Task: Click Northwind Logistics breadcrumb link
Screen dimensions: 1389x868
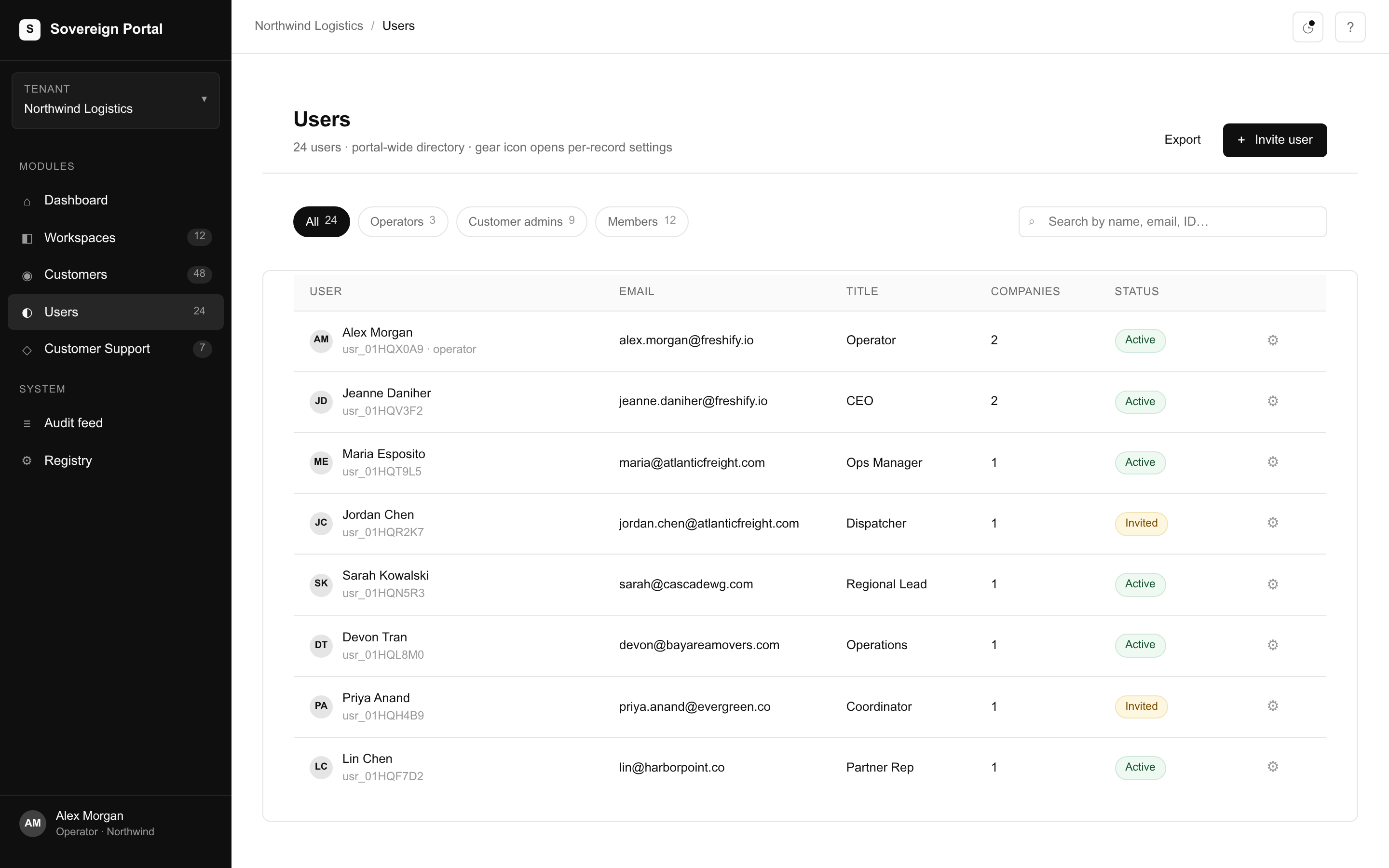Action: pyautogui.click(x=309, y=26)
